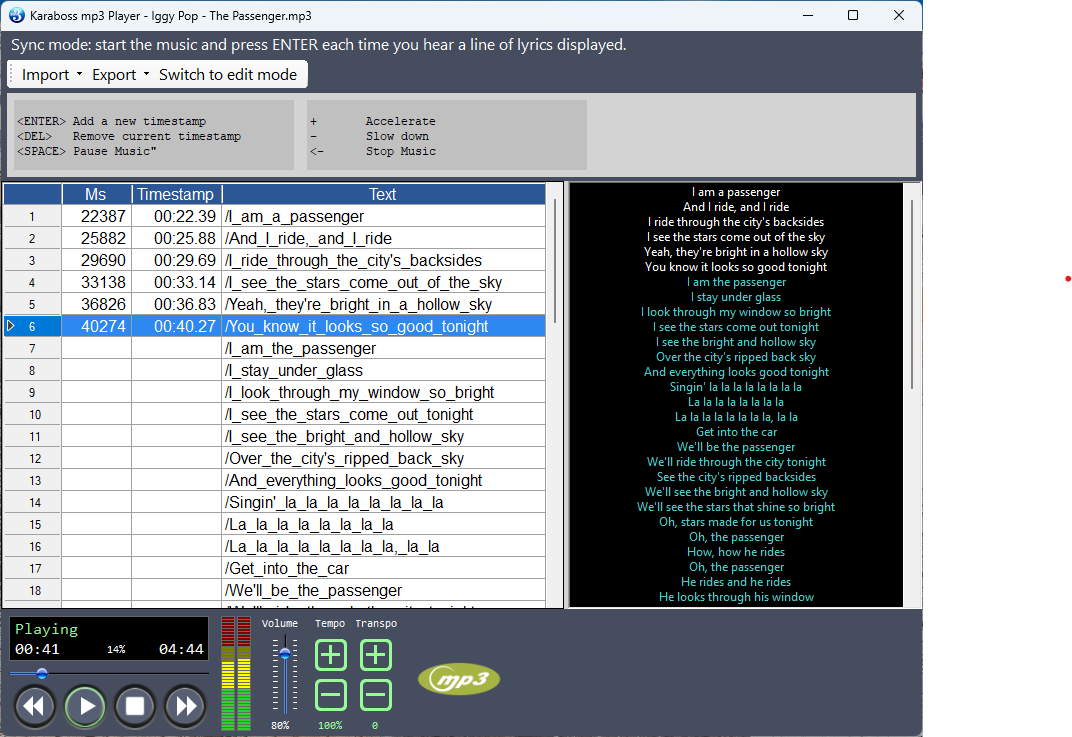
Task: Open the Export dropdown menu
Action: pyautogui.click(x=115, y=75)
